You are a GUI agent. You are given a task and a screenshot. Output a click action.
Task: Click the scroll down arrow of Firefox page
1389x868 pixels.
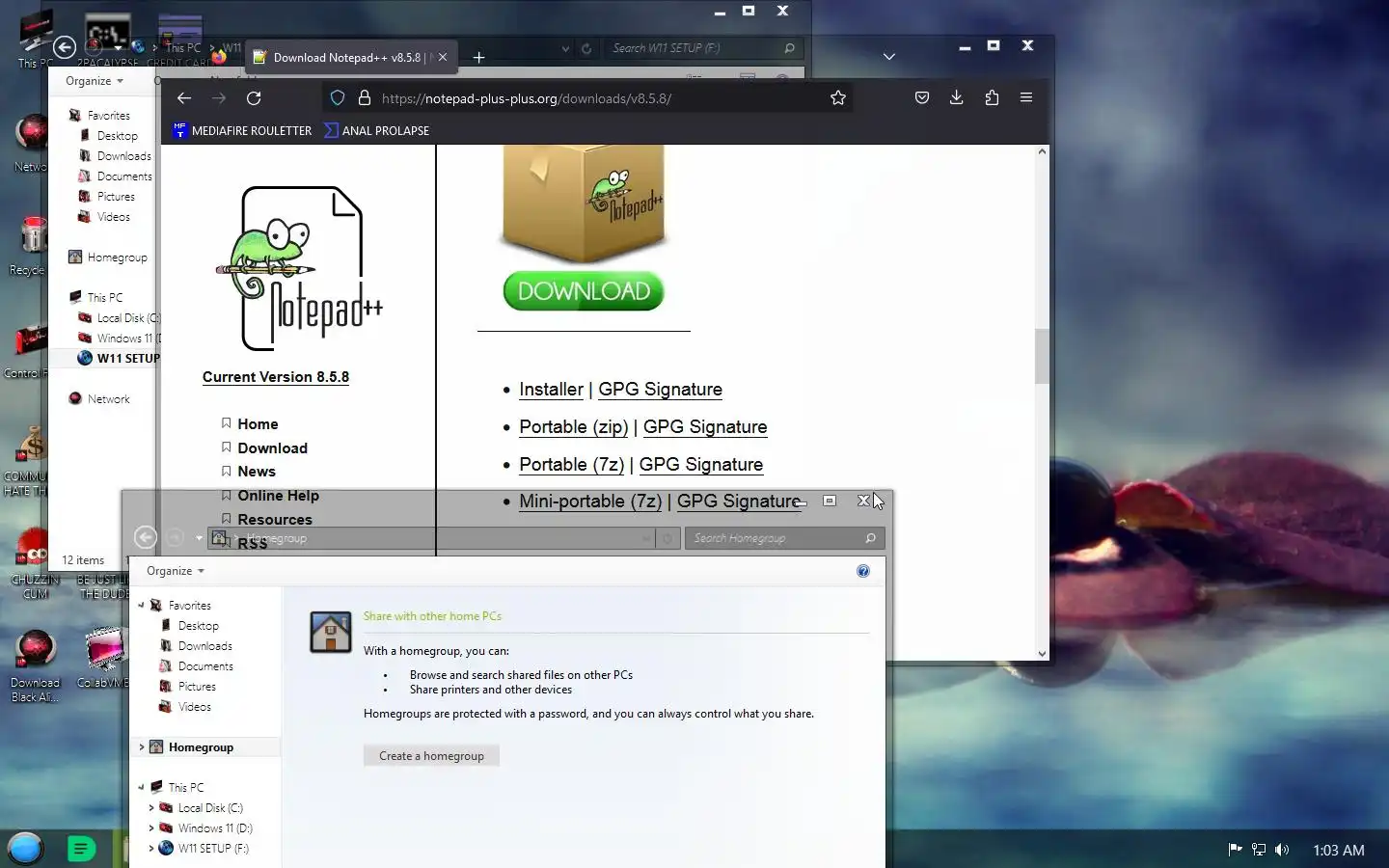(1042, 653)
